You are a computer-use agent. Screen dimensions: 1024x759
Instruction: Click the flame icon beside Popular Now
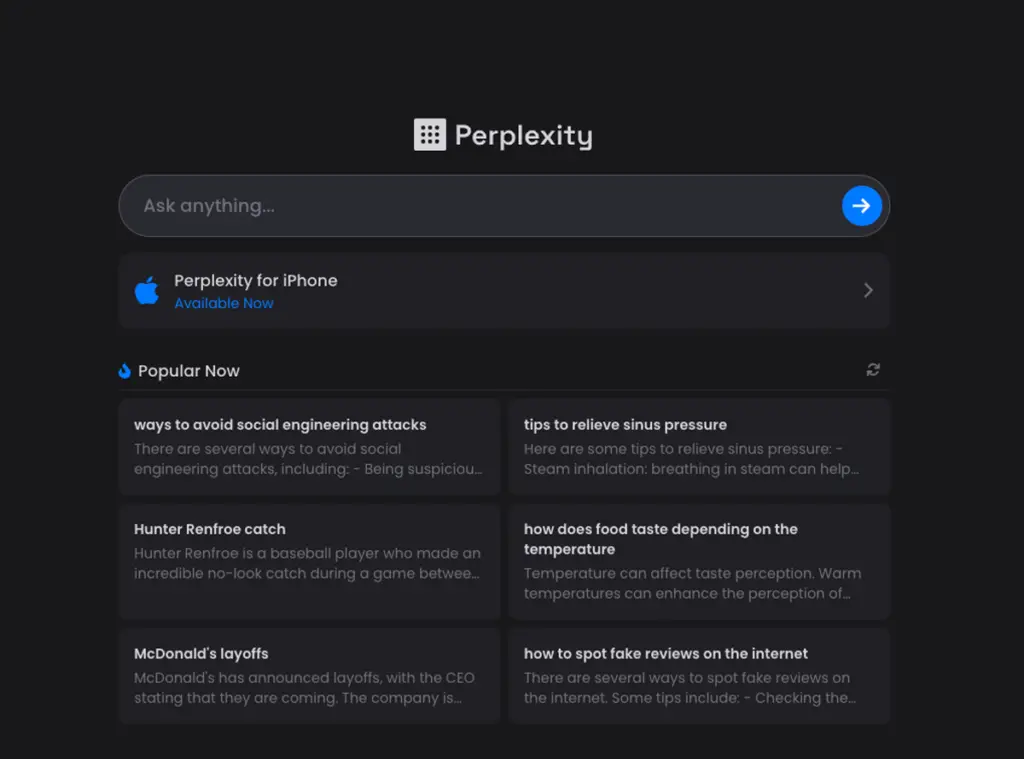pyautogui.click(x=123, y=370)
